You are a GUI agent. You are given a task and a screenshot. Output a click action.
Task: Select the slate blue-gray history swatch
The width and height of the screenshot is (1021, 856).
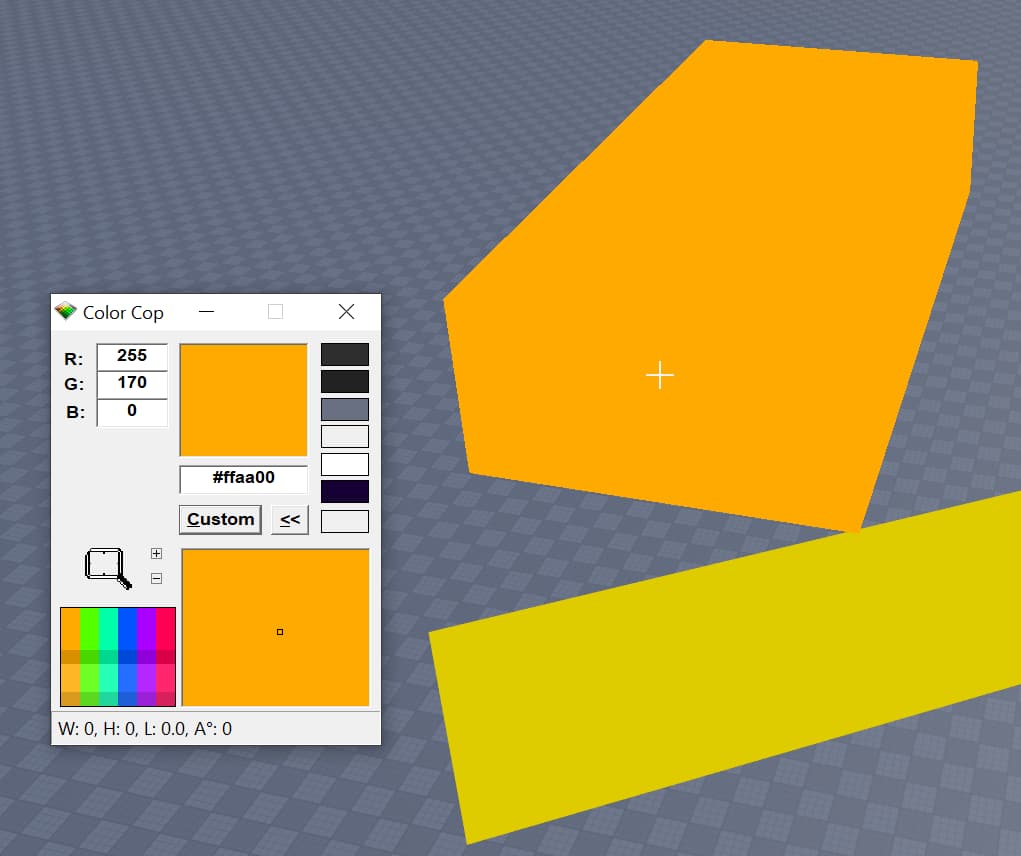[x=345, y=409]
